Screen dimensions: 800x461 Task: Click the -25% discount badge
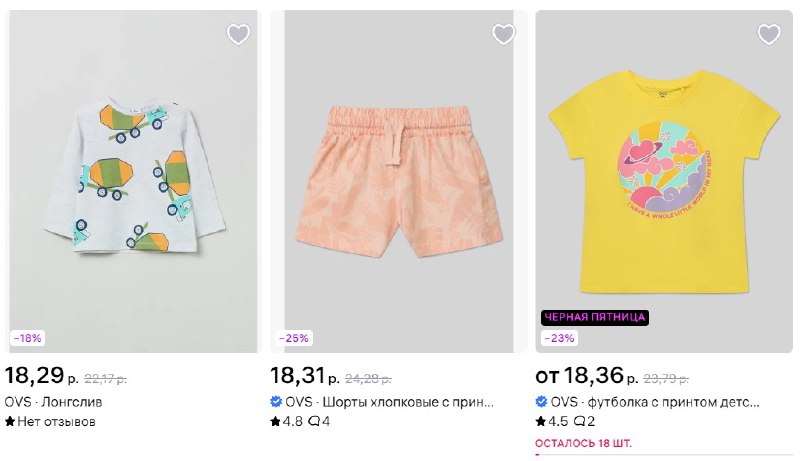[294, 338]
